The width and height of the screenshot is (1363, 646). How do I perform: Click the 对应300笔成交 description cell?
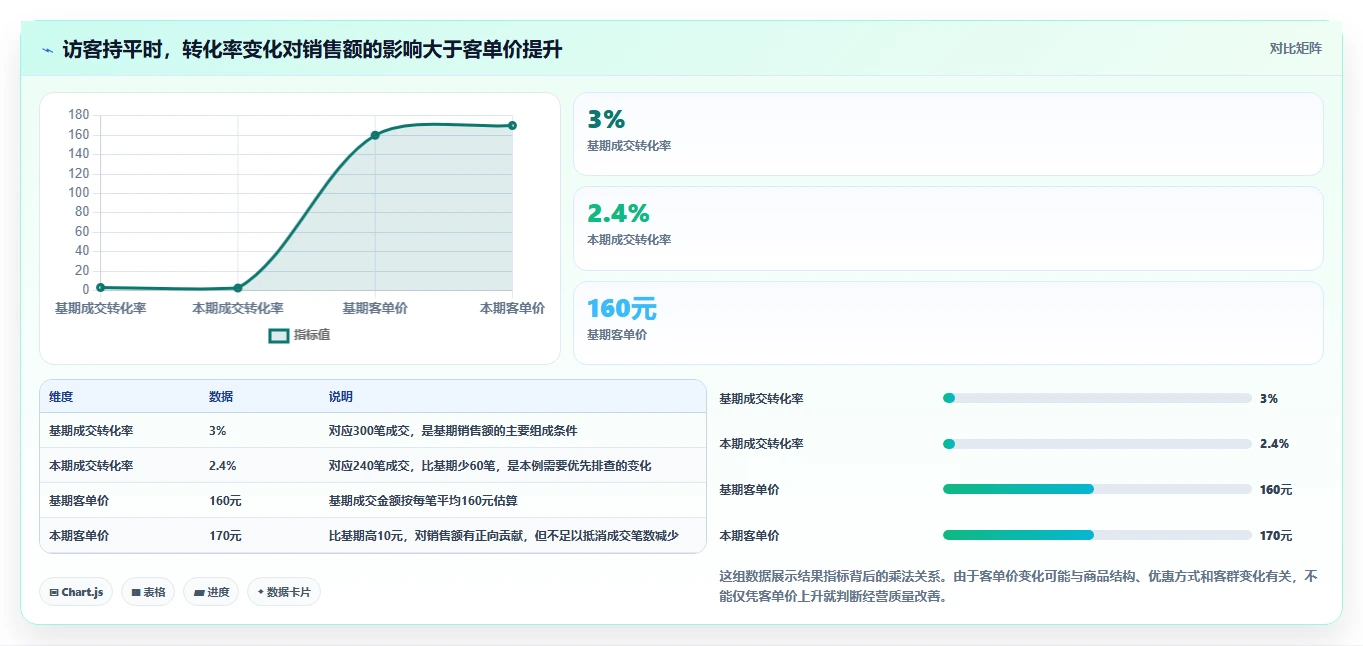click(453, 431)
